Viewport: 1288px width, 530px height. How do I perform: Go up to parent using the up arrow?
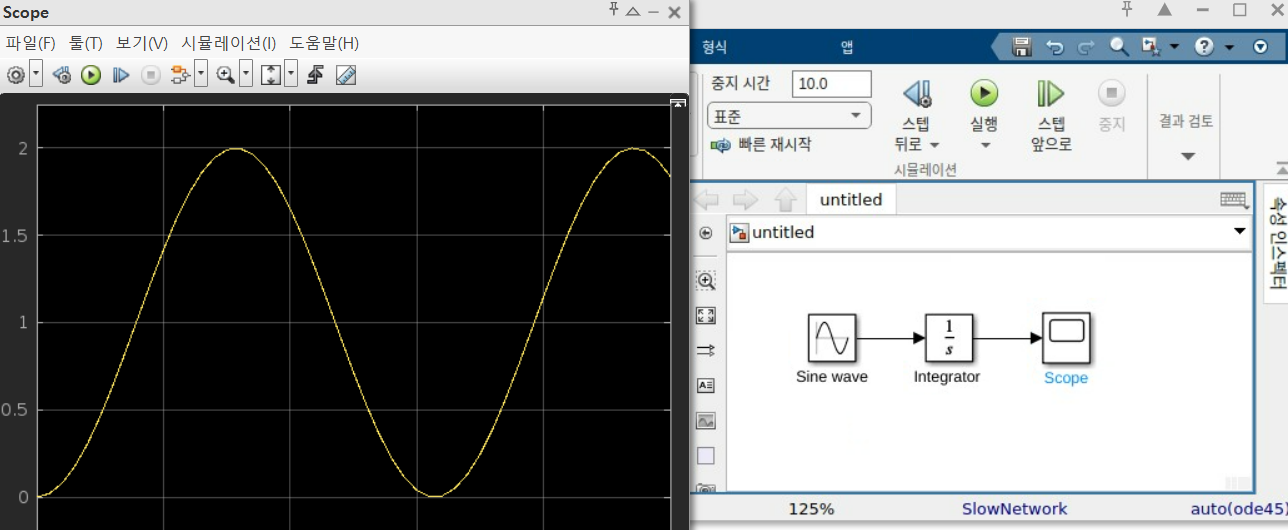coord(785,200)
